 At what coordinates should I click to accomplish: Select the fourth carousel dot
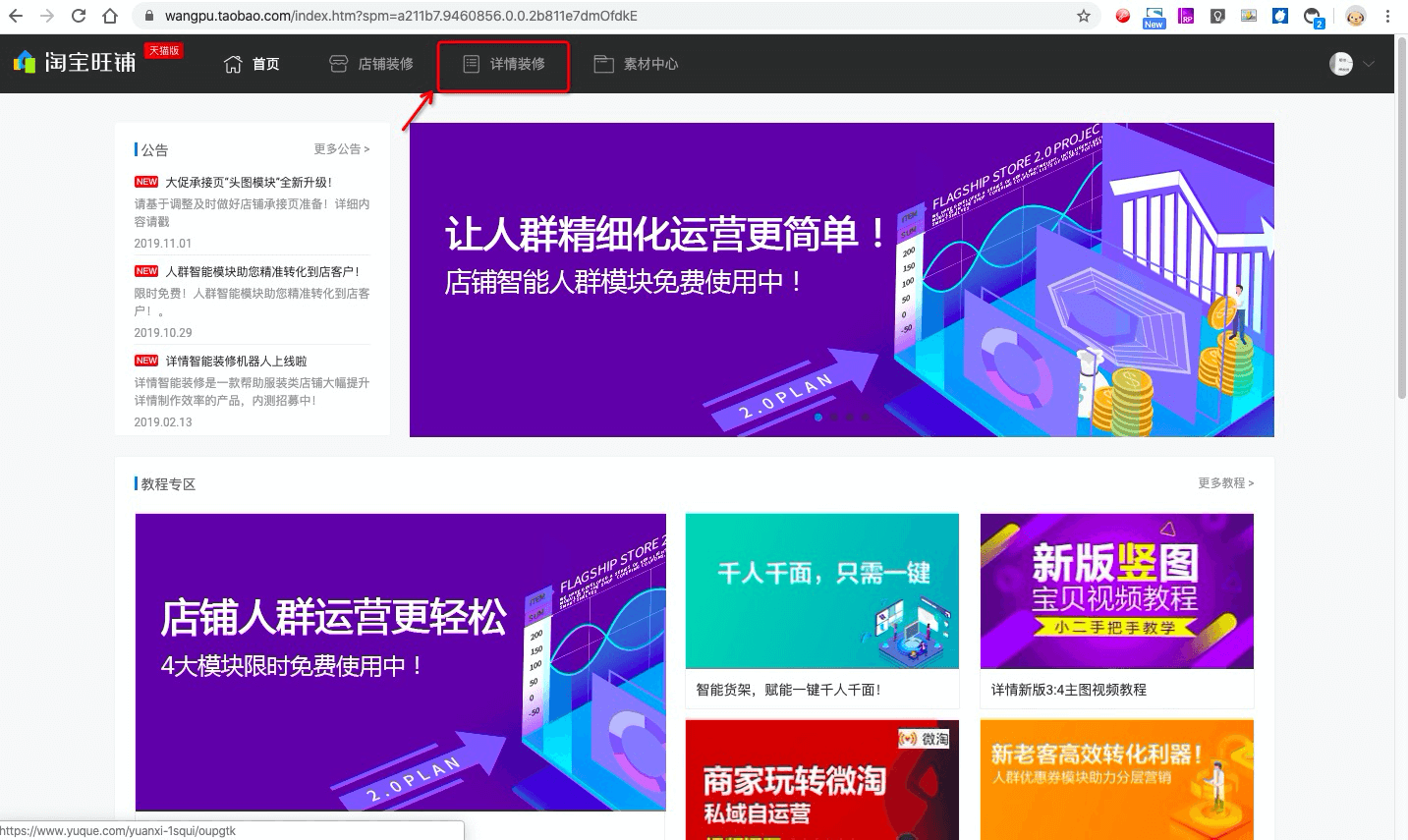point(866,418)
